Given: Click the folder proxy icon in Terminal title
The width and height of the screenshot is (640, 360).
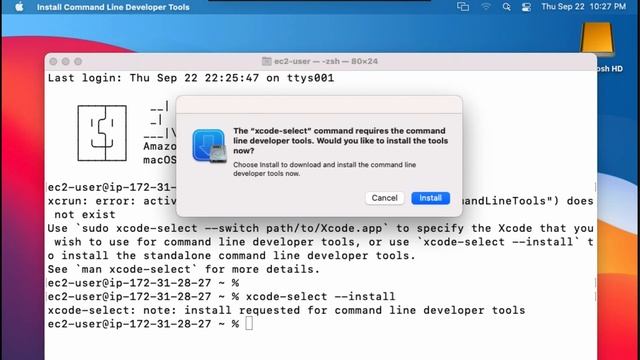Looking at the screenshot, I should 267,61.
